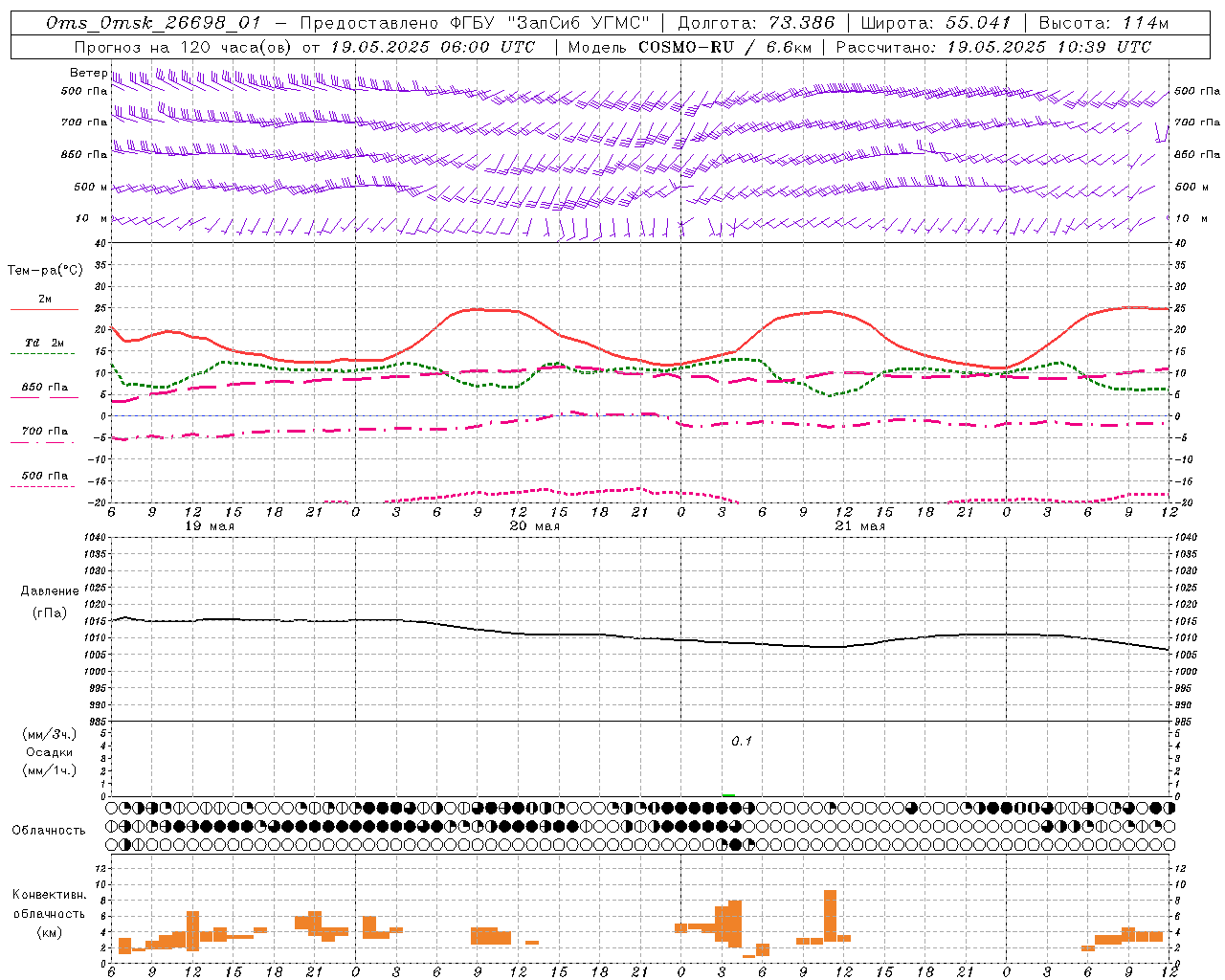1225x980 pixels.
Task: Click the 850 гПа temperature legend label
Action: point(45,388)
